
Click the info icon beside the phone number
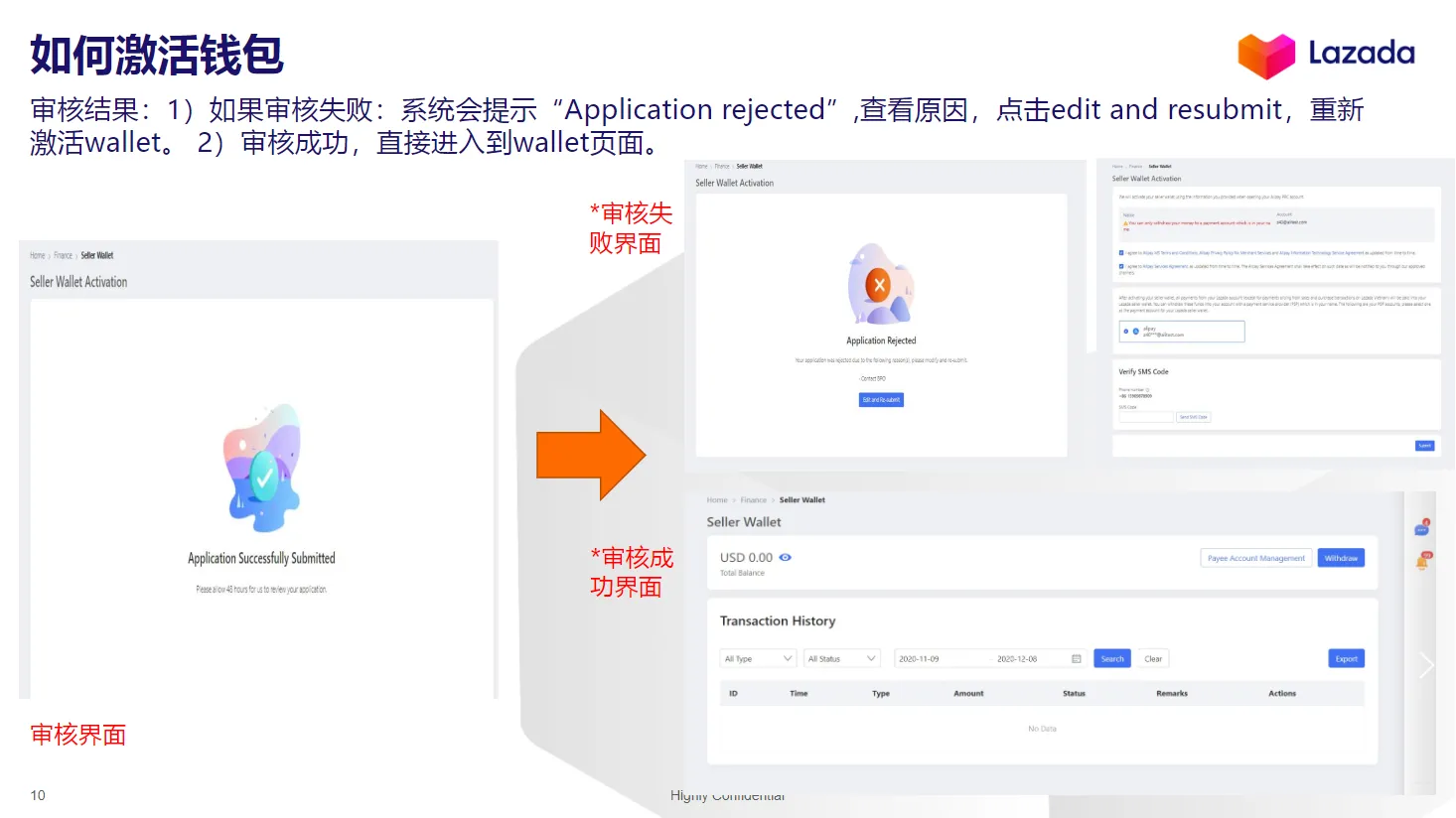pos(1148,390)
